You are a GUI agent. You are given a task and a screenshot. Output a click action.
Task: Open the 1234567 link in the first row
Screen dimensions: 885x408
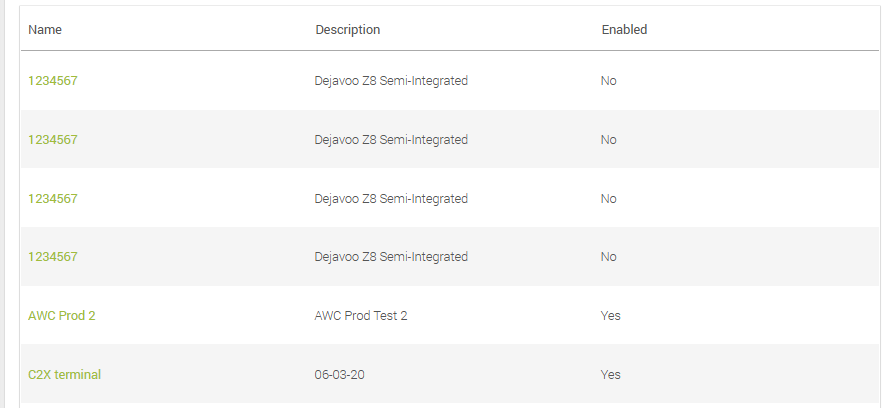[52, 81]
